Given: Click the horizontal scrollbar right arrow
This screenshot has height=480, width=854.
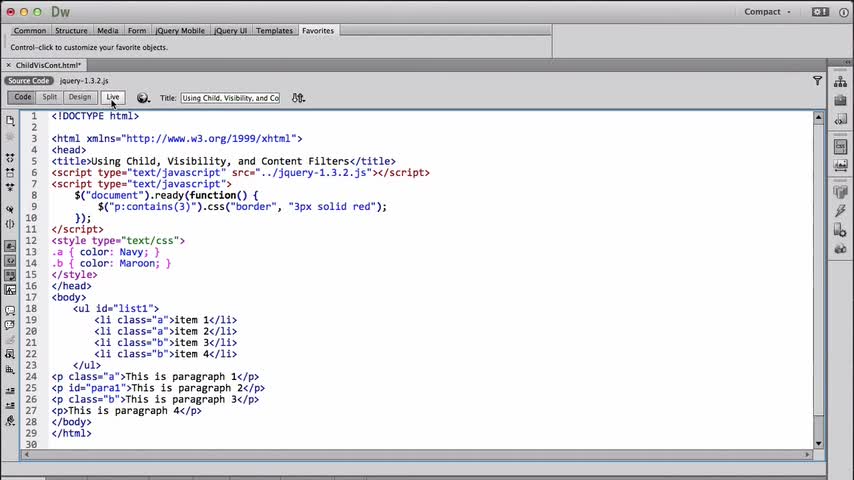Looking at the screenshot, I should click(x=807, y=454).
